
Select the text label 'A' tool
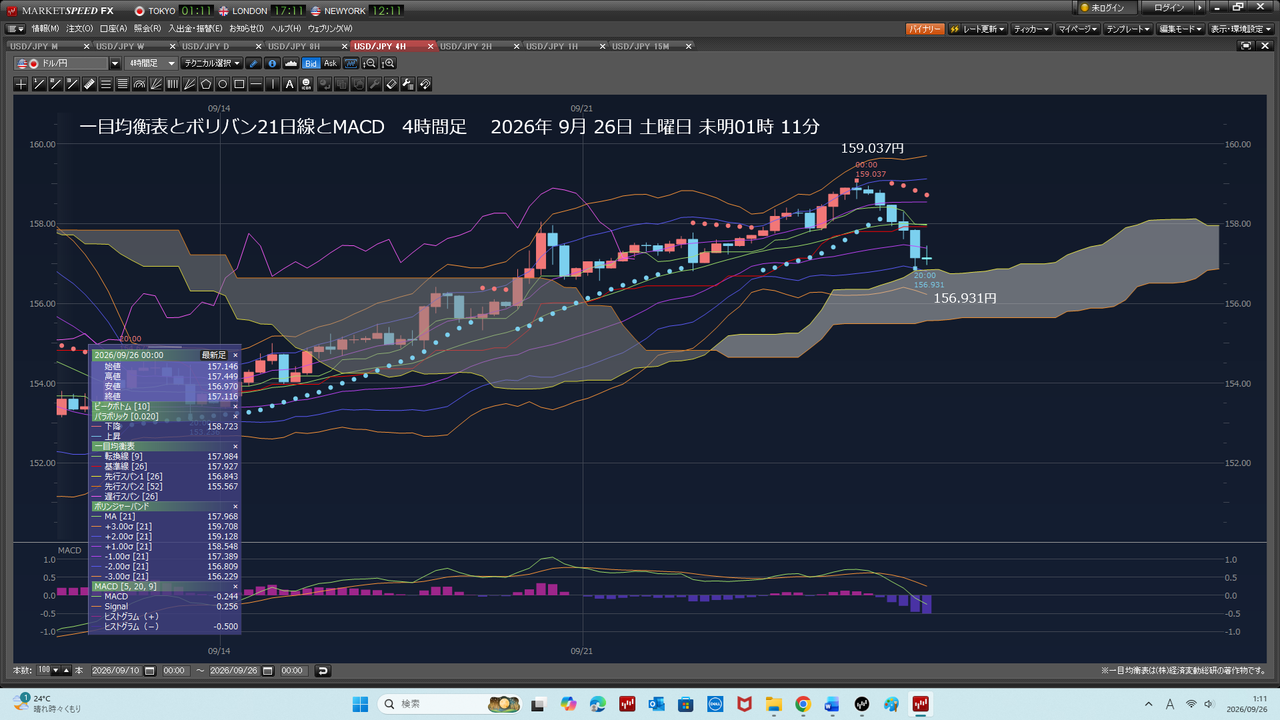click(x=291, y=84)
